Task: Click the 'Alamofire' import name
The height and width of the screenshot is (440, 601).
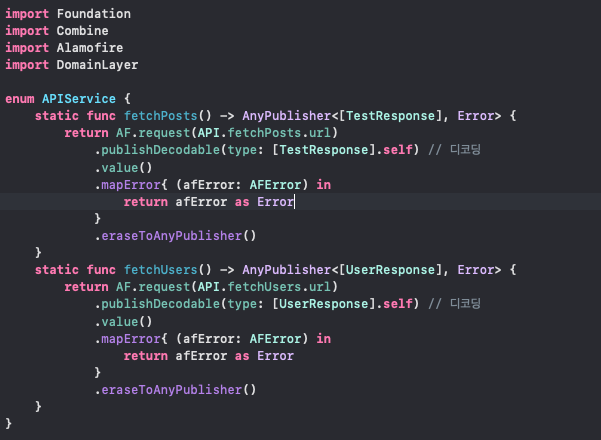Action: pyautogui.click(x=90, y=48)
